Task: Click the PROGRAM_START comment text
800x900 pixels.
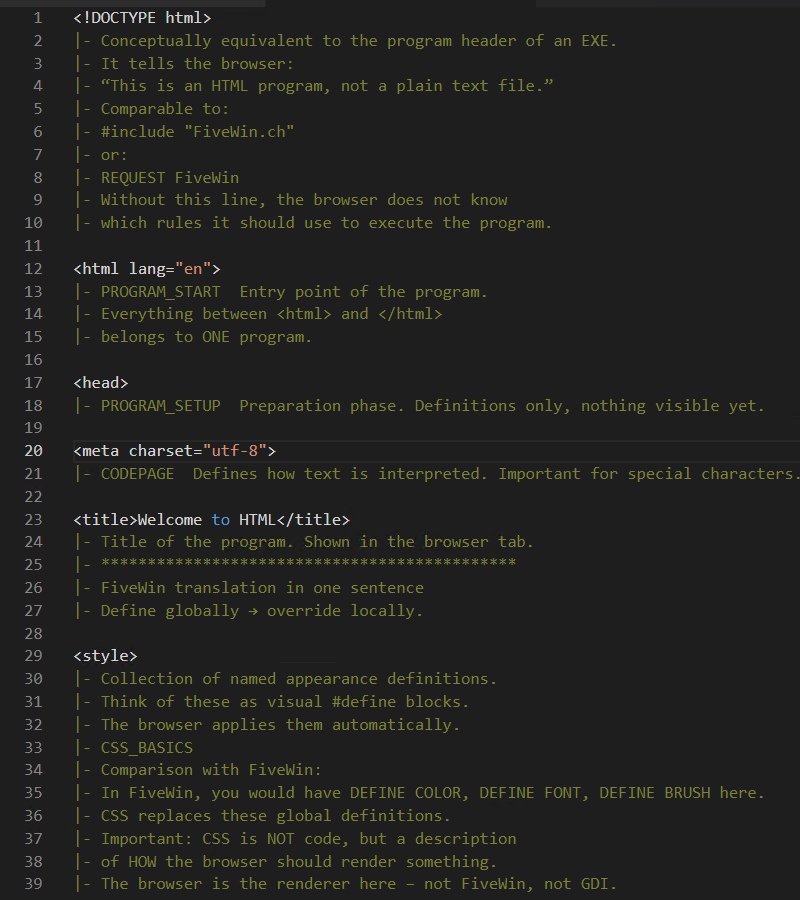Action: point(161,292)
